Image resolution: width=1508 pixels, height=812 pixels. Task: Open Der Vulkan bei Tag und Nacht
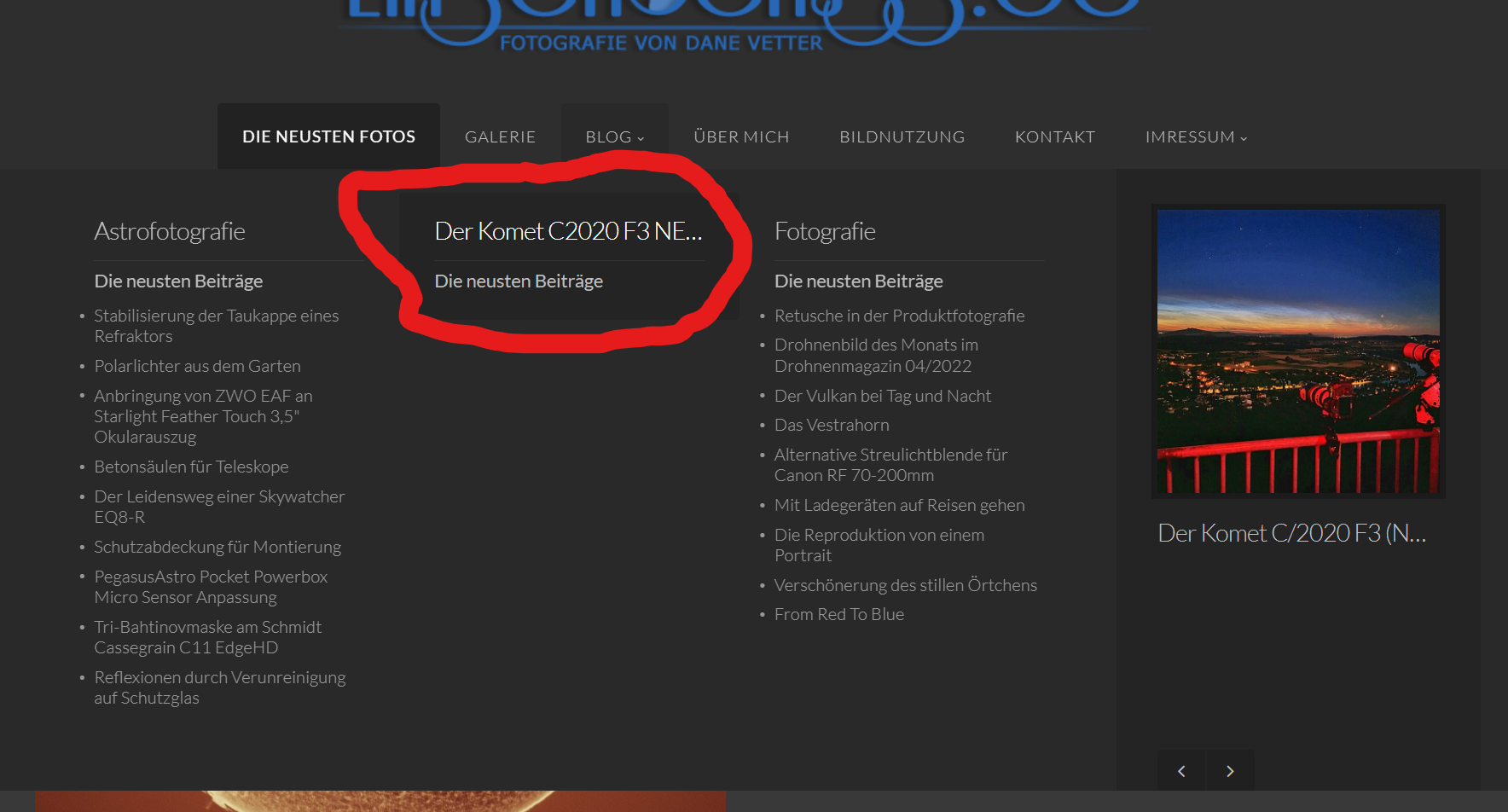pos(883,396)
